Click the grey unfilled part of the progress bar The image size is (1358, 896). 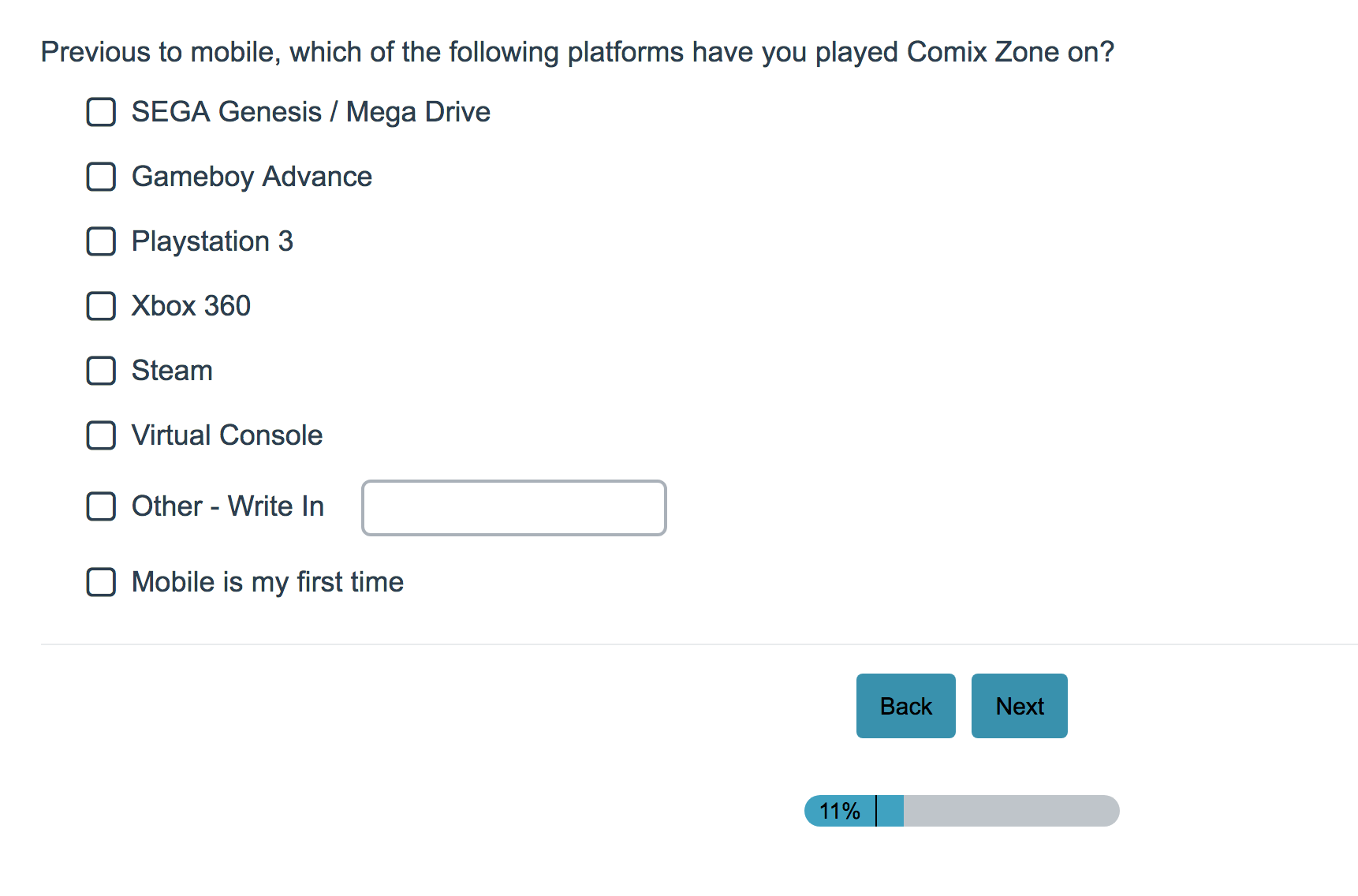click(1009, 811)
